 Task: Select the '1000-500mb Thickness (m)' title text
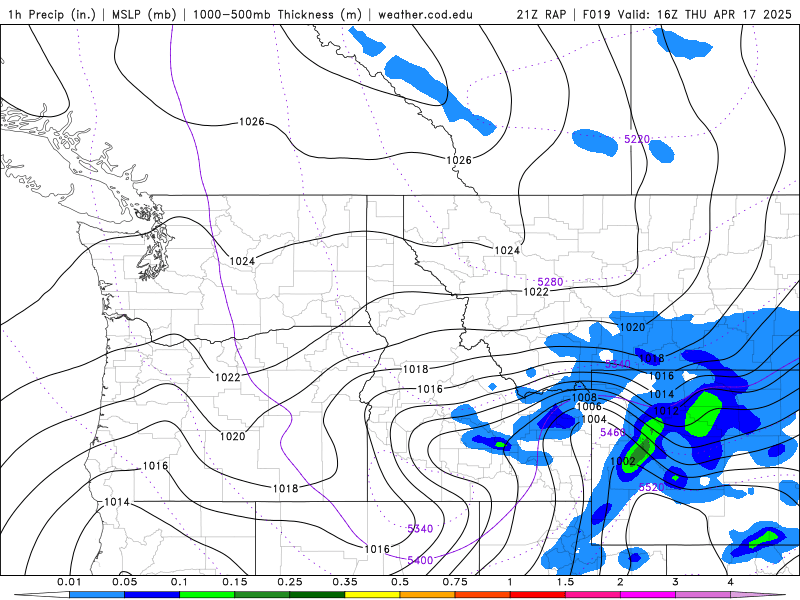tap(277, 14)
